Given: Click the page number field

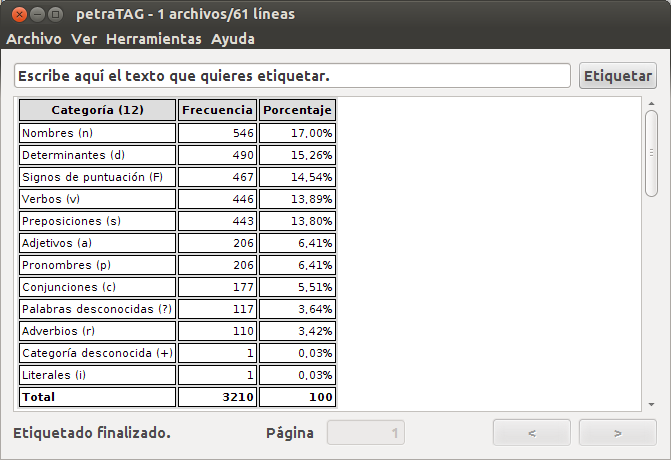Looking at the screenshot, I should pos(366,433).
